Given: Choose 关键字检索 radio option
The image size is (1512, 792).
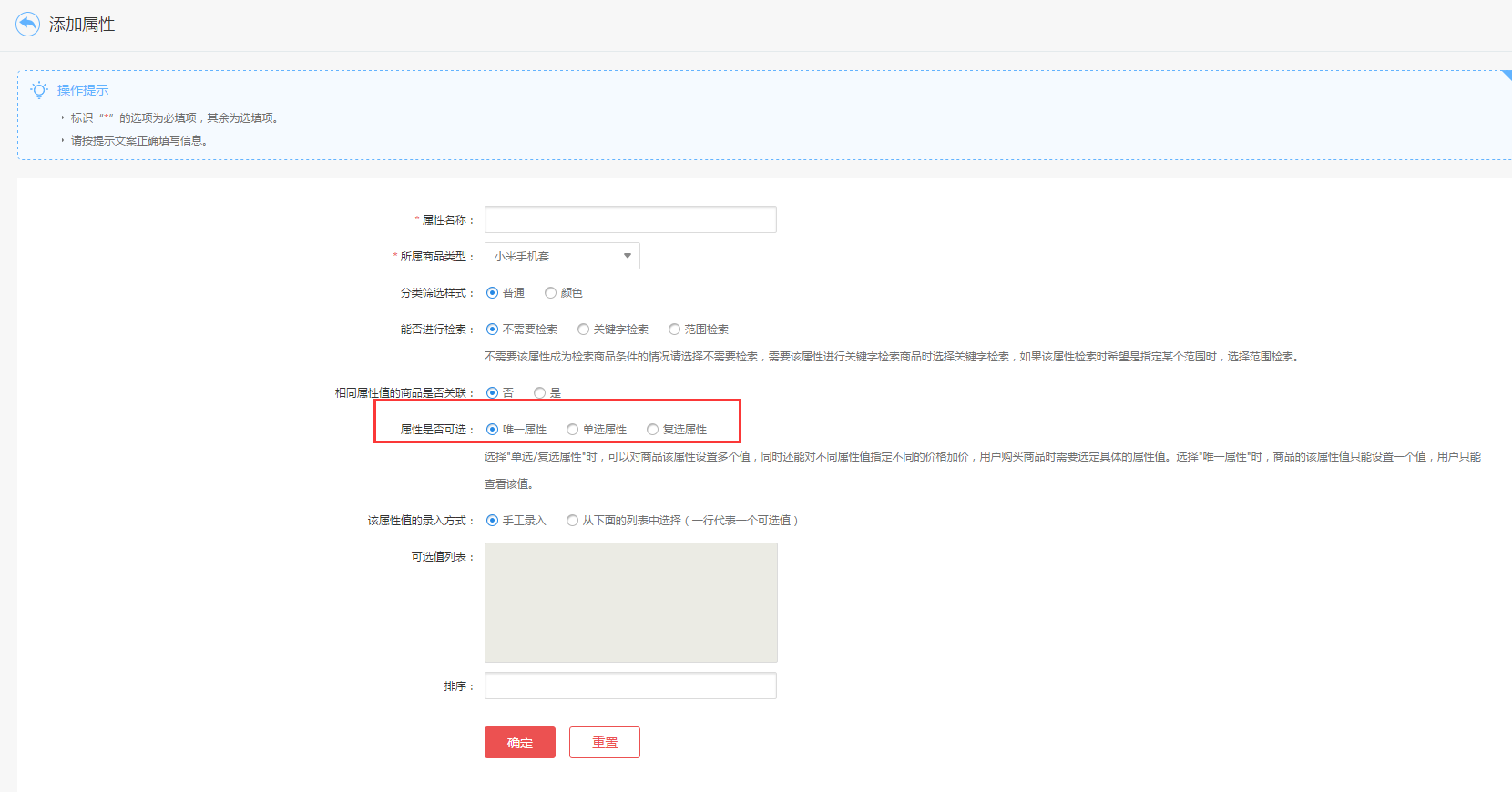Looking at the screenshot, I should coord(583,330).
